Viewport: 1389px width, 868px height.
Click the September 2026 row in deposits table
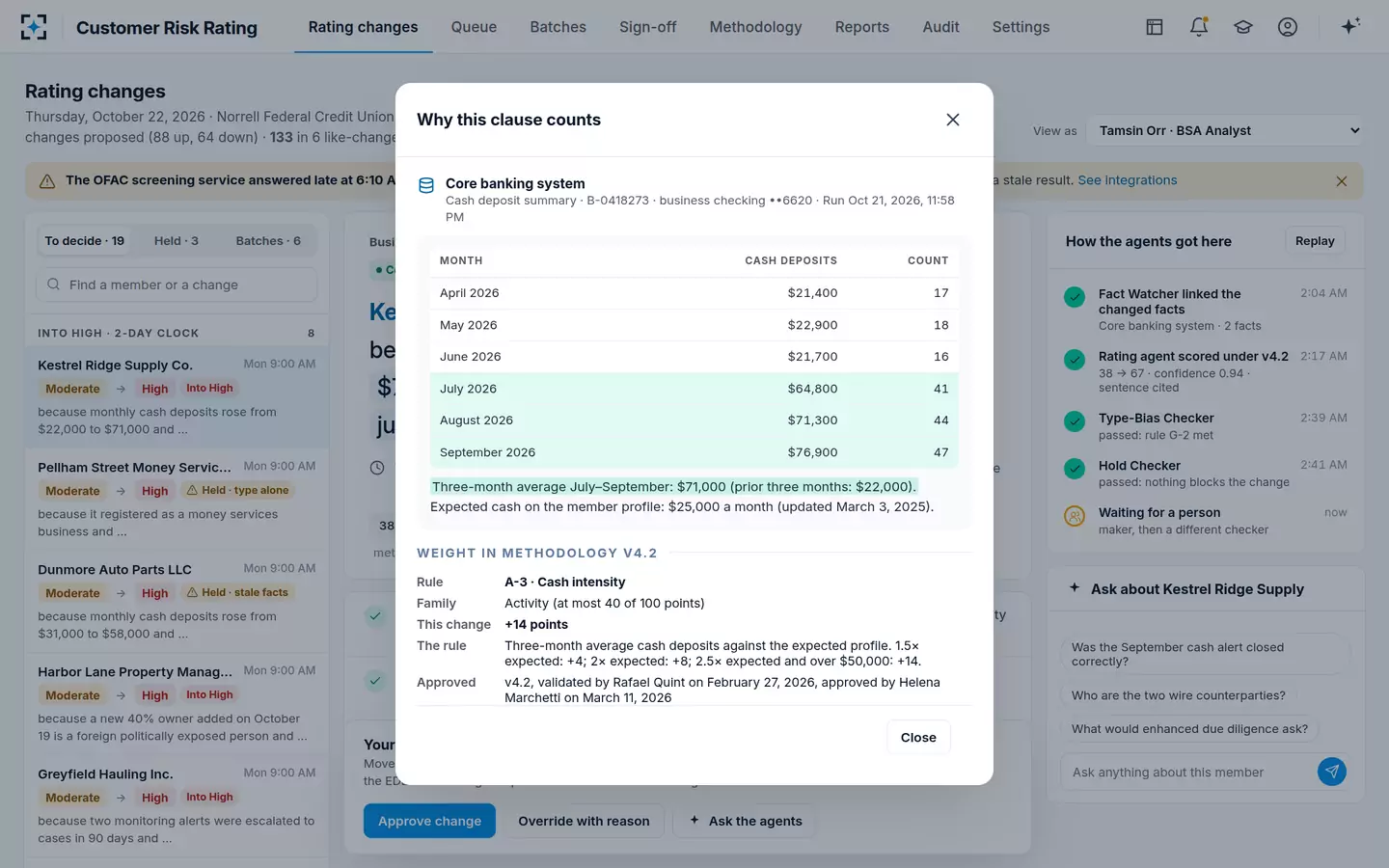tap(694, 452)
